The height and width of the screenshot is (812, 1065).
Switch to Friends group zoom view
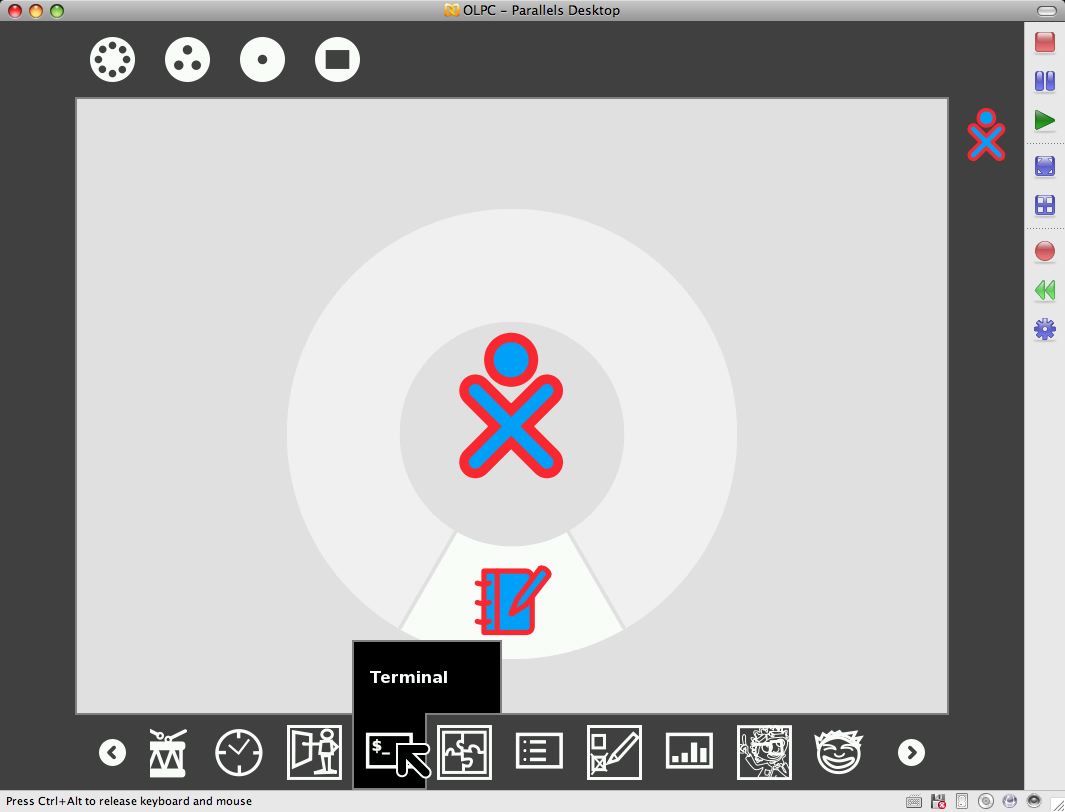[x=187, y=60]
